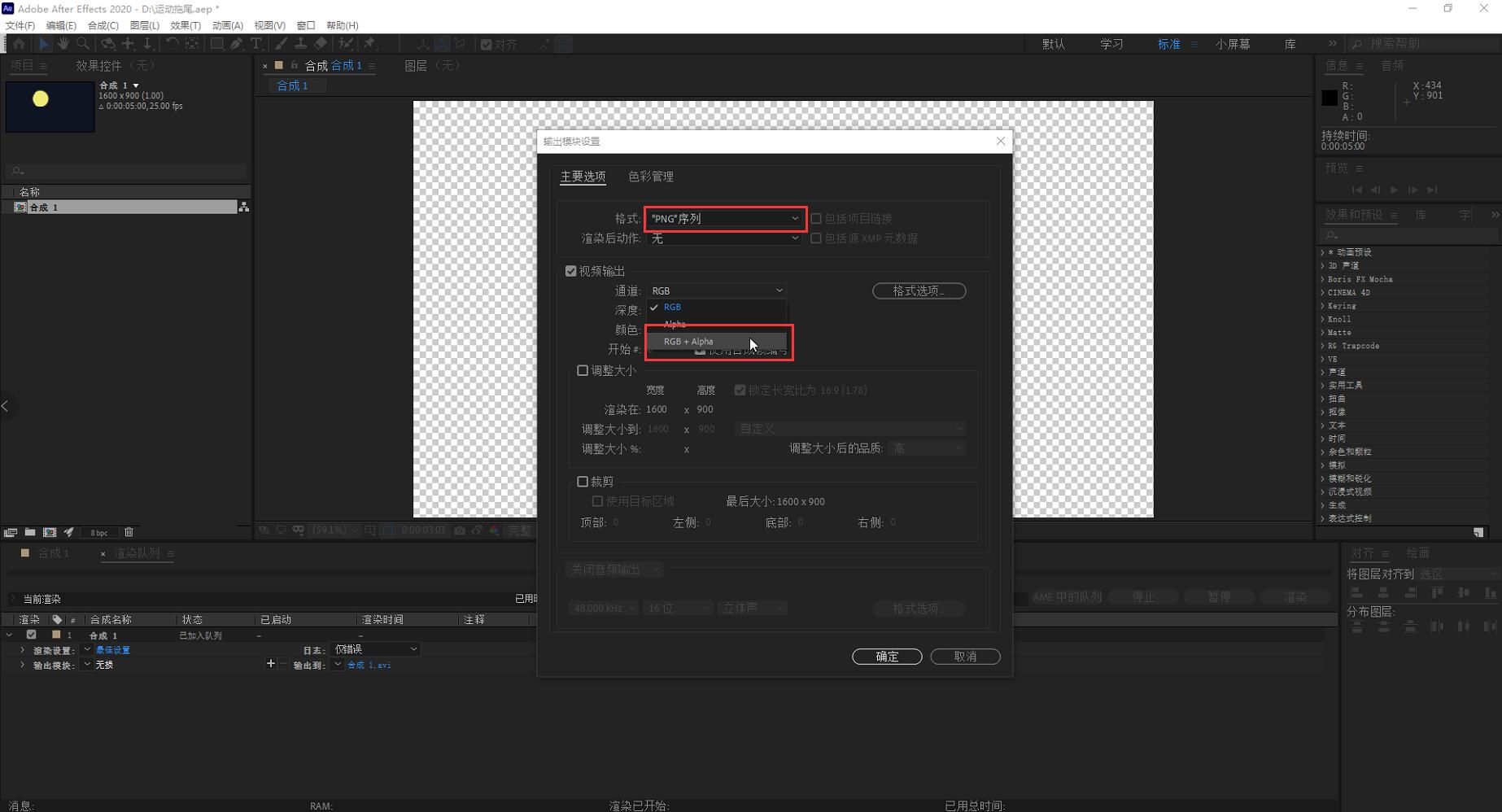
Task: Toggle 锁定长宽比 checkbox
Action: pos(740,390)
